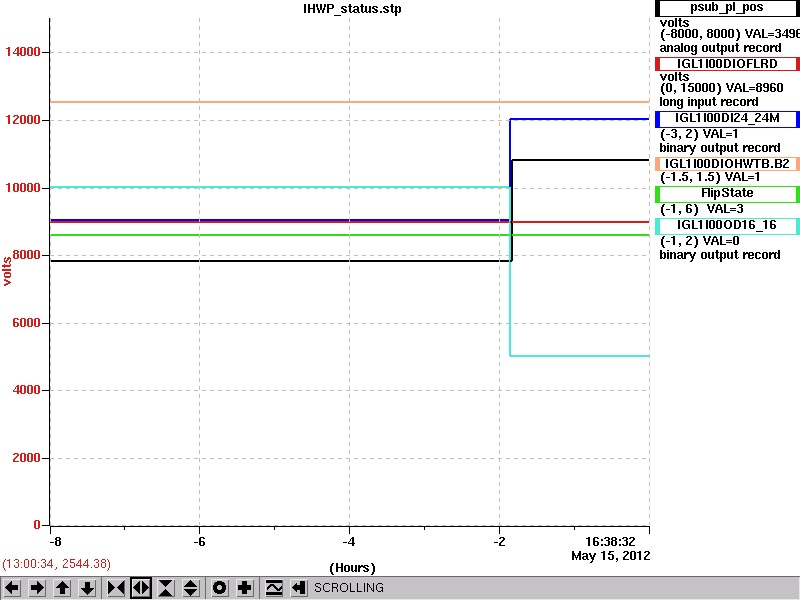Click the (-1, 2) VAL=0 range text

pos(699,241)
